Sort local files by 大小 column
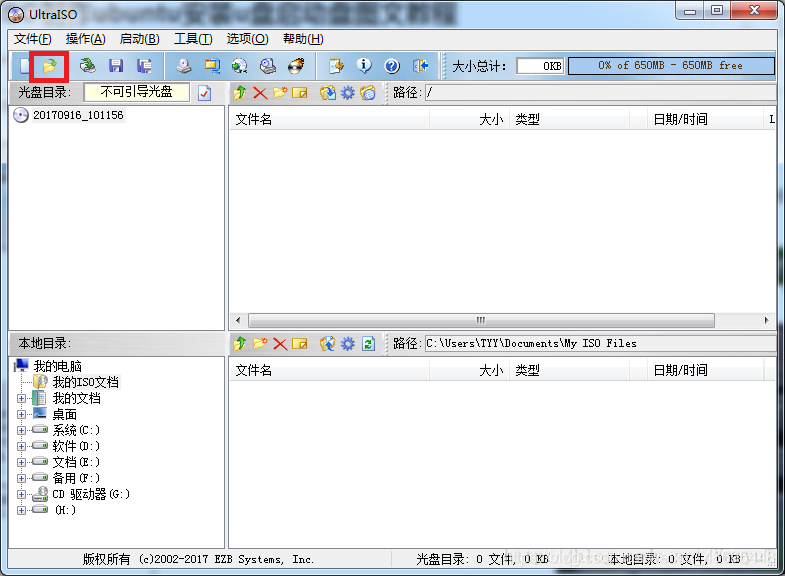Viewport: 785px width, 576px height. (x=469, y=370)
